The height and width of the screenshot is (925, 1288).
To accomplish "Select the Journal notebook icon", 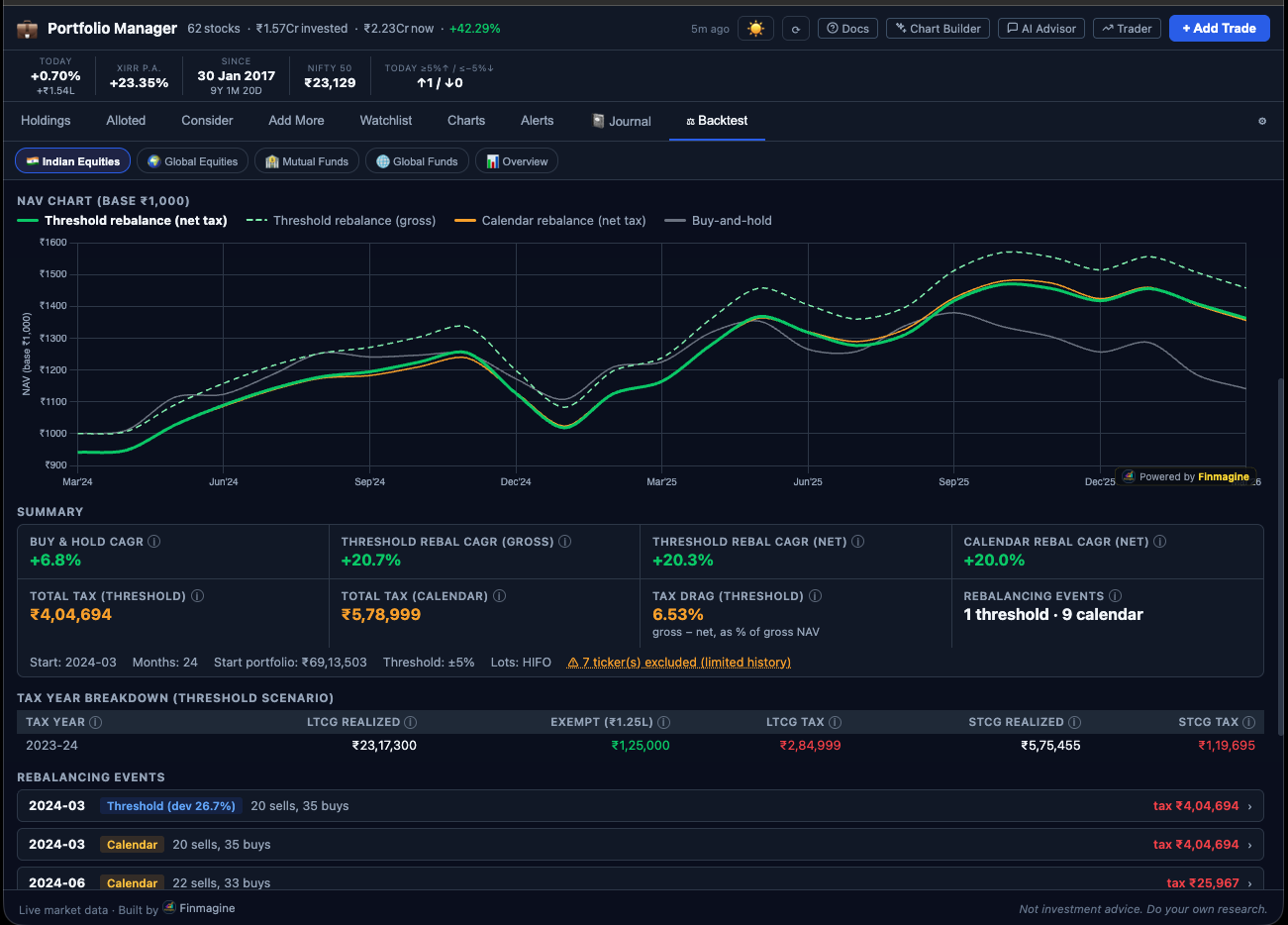I will pos(597,120).
